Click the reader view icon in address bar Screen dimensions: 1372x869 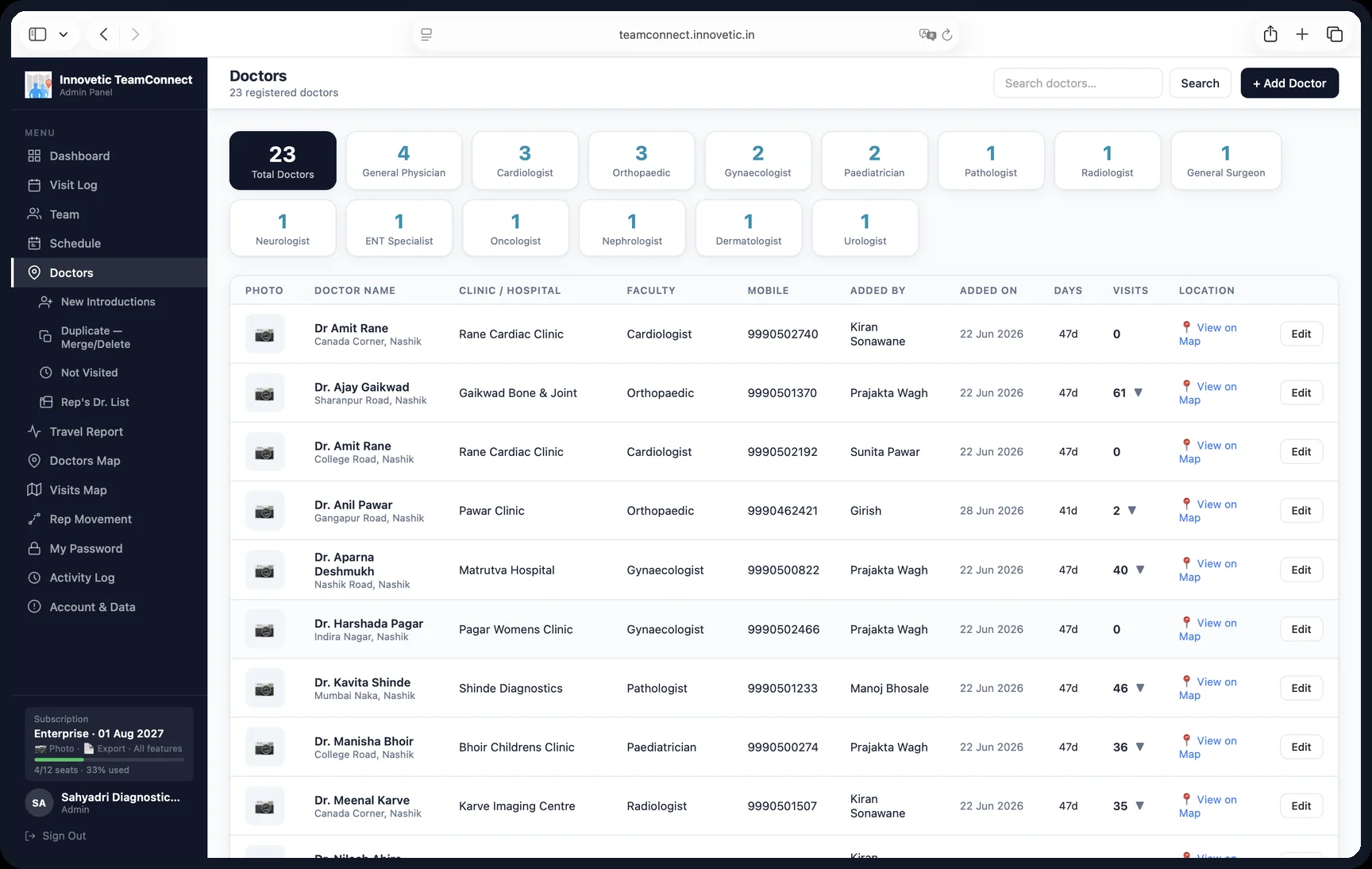(426, 35)
